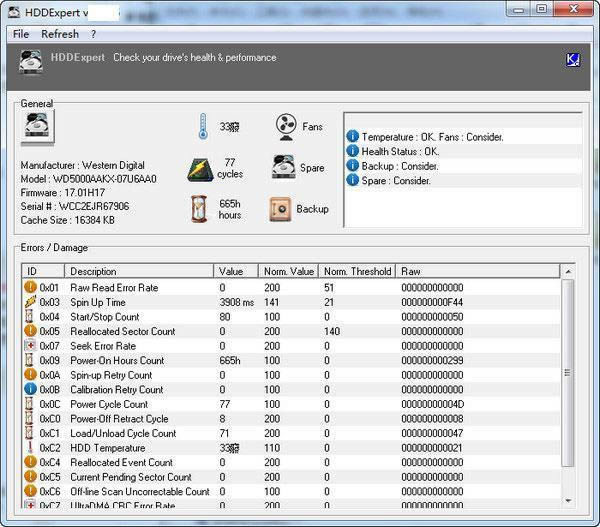Sort by Description column header
The image size is (600, 527).
coord(139,271)
